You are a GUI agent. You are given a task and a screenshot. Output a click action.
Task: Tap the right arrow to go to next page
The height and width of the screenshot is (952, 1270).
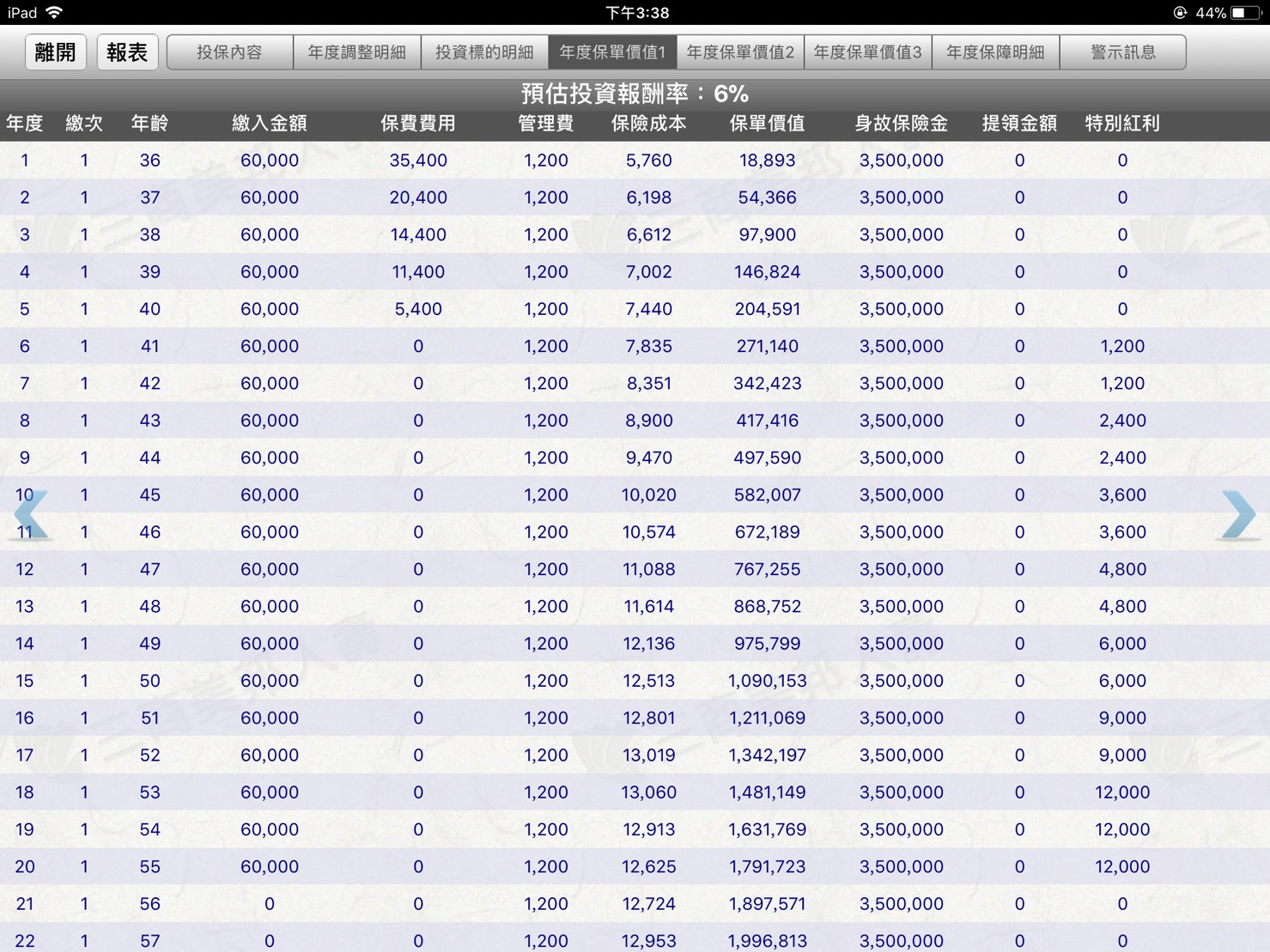coord(1238,515)
